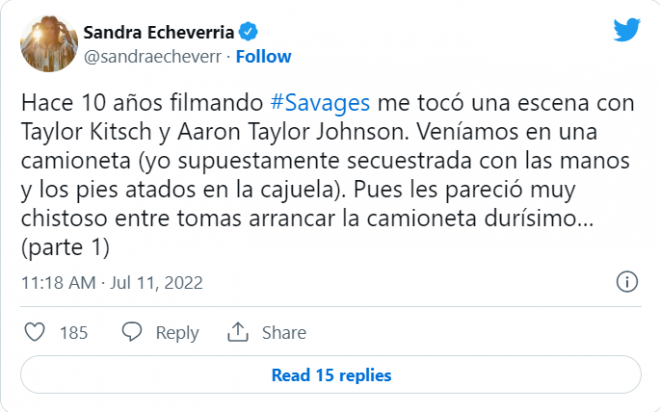Click the Follow link
The width and height of the screenshot is (660, 412).
pos(262,57)
